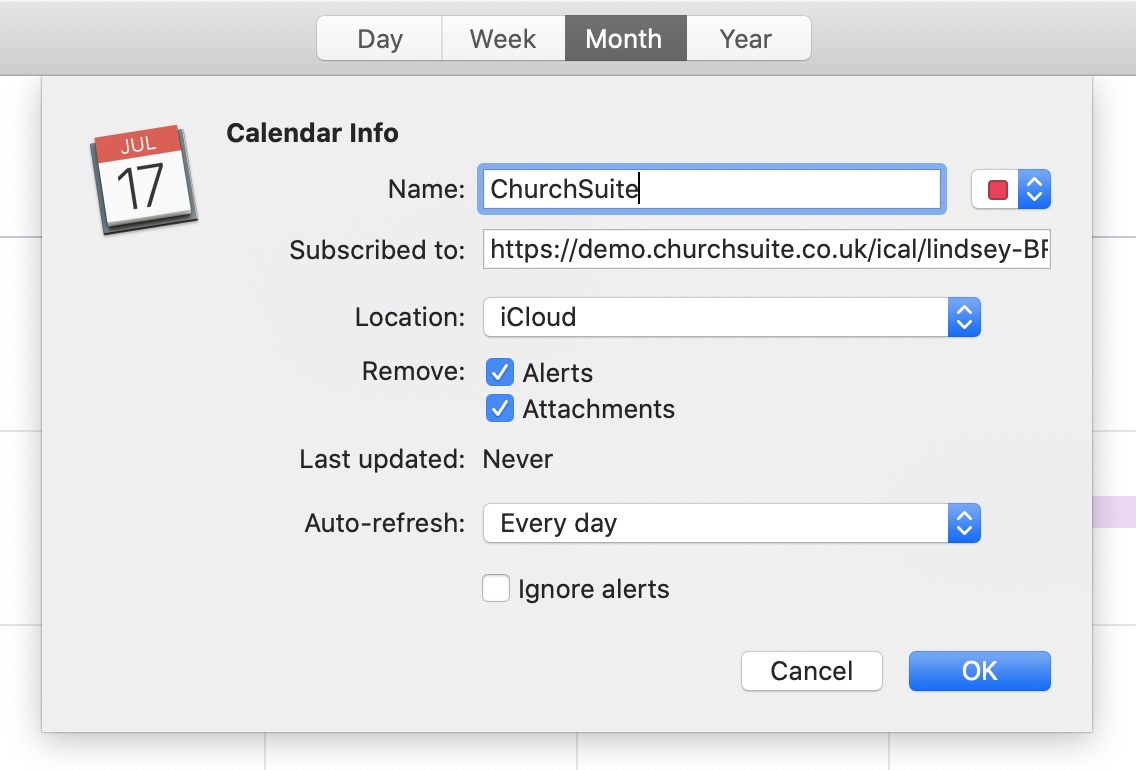Open the calendar color swatch picker
The image size is (1136, 770).
(x=997, y=189)
